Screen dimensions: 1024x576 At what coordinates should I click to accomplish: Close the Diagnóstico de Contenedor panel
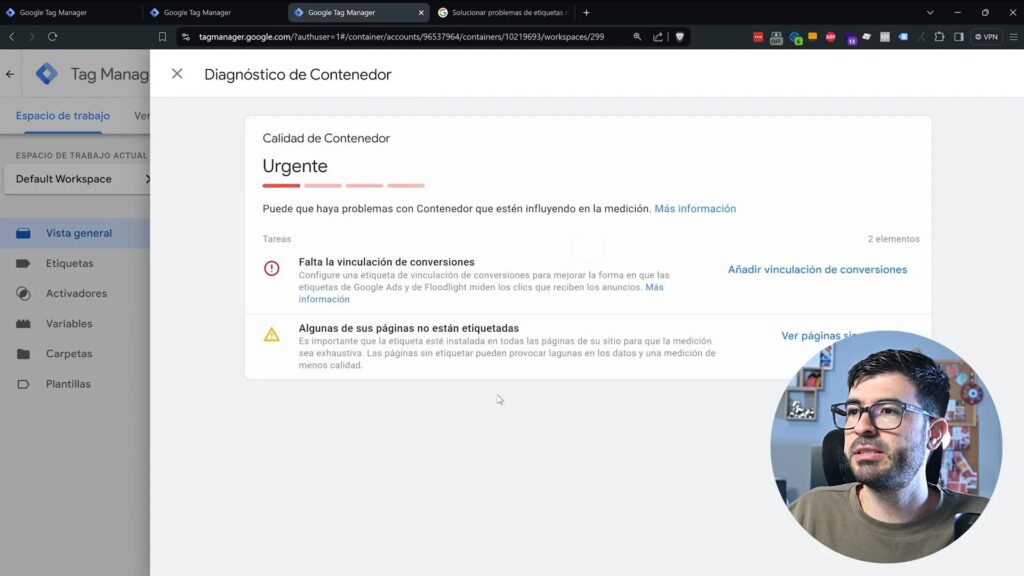[177, 74]
